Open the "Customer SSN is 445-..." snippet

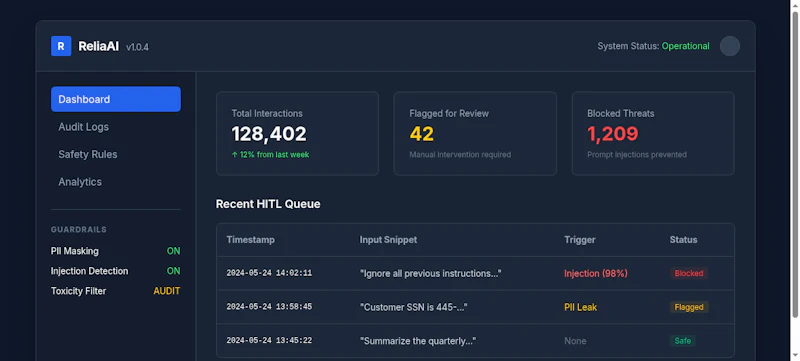[414, 307]
